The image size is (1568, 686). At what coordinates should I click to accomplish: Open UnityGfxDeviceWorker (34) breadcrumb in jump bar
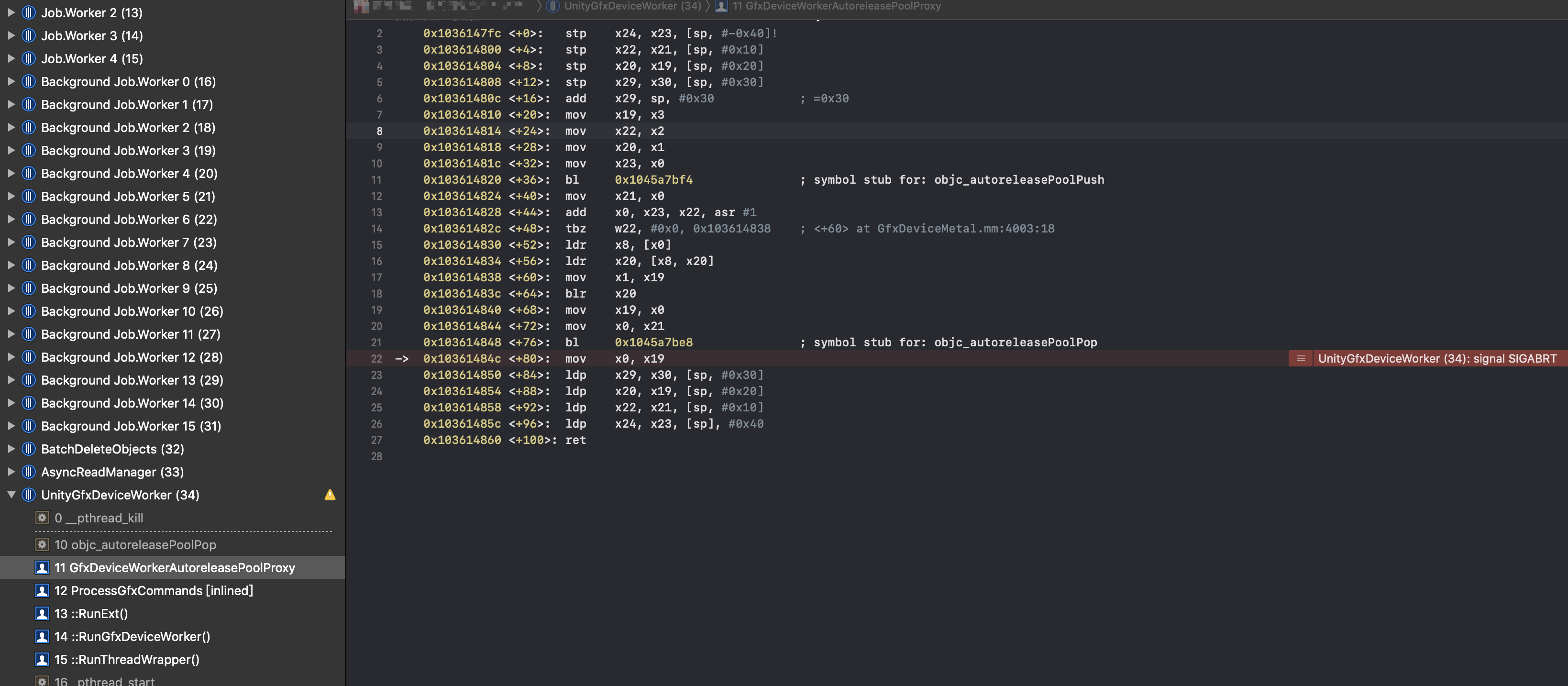coord(632,6)
